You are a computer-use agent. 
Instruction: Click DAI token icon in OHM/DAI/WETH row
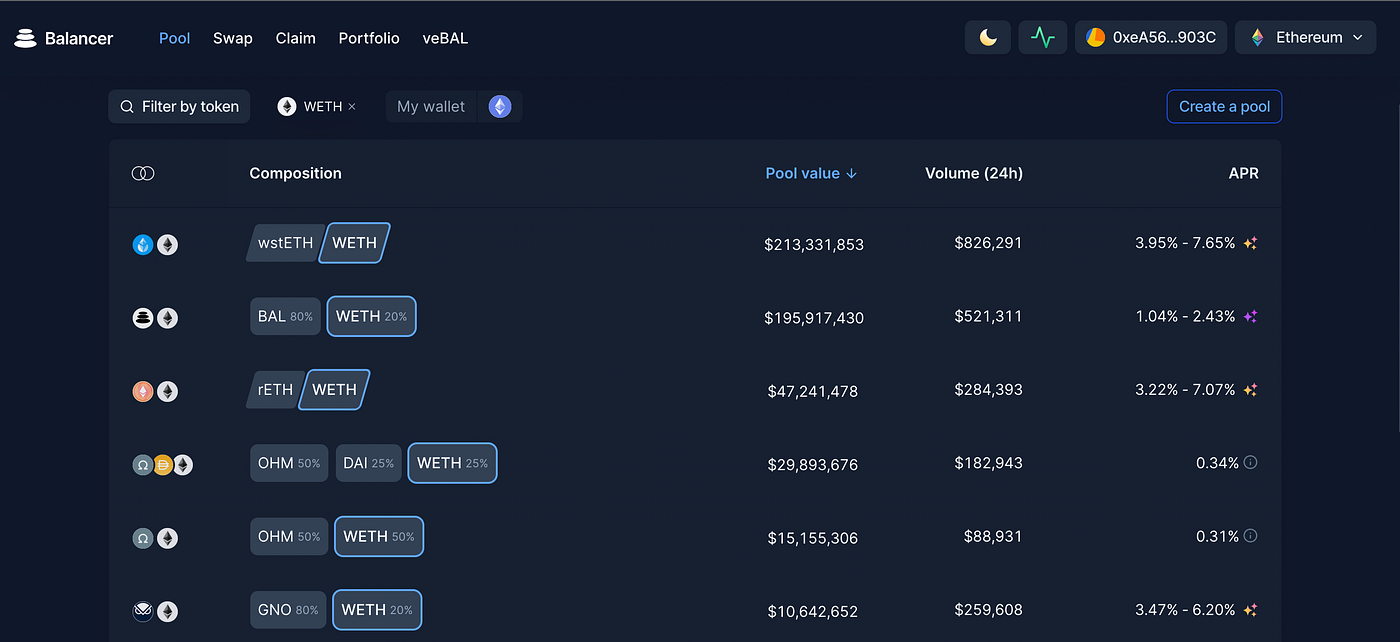tap(162, 465)
